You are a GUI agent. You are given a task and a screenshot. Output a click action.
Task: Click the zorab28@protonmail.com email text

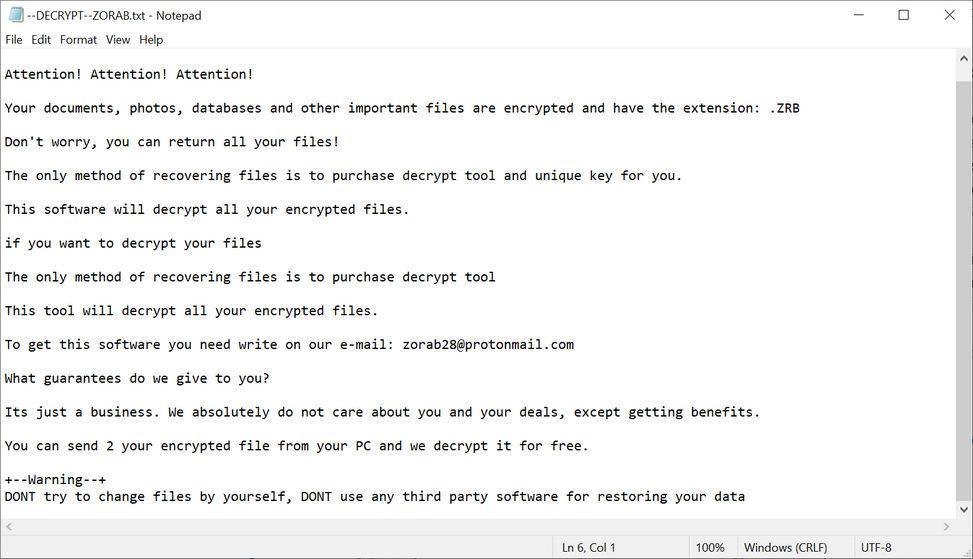pos(488,345)
